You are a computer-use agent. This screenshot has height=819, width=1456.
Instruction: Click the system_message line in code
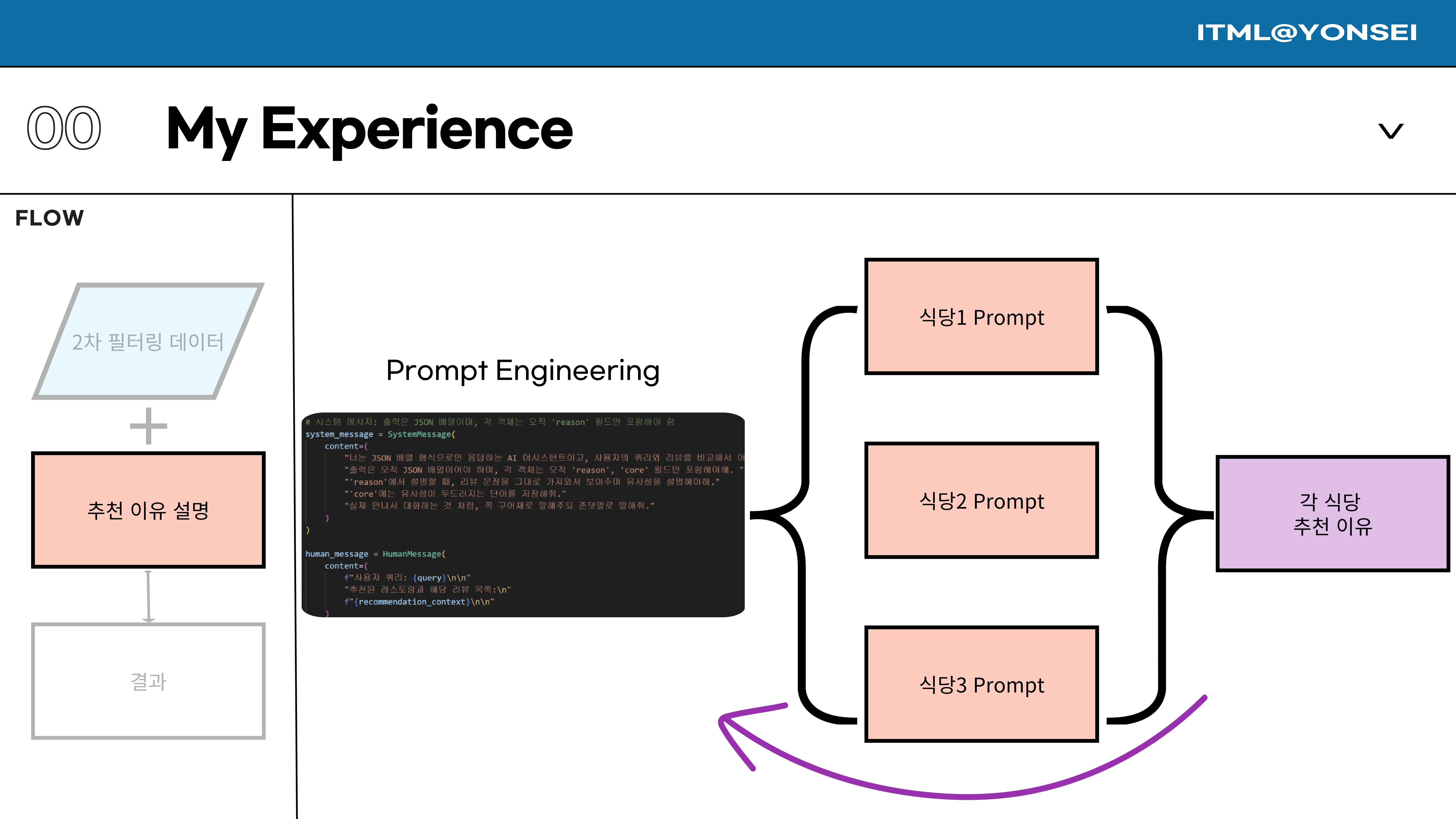(381, 434)
